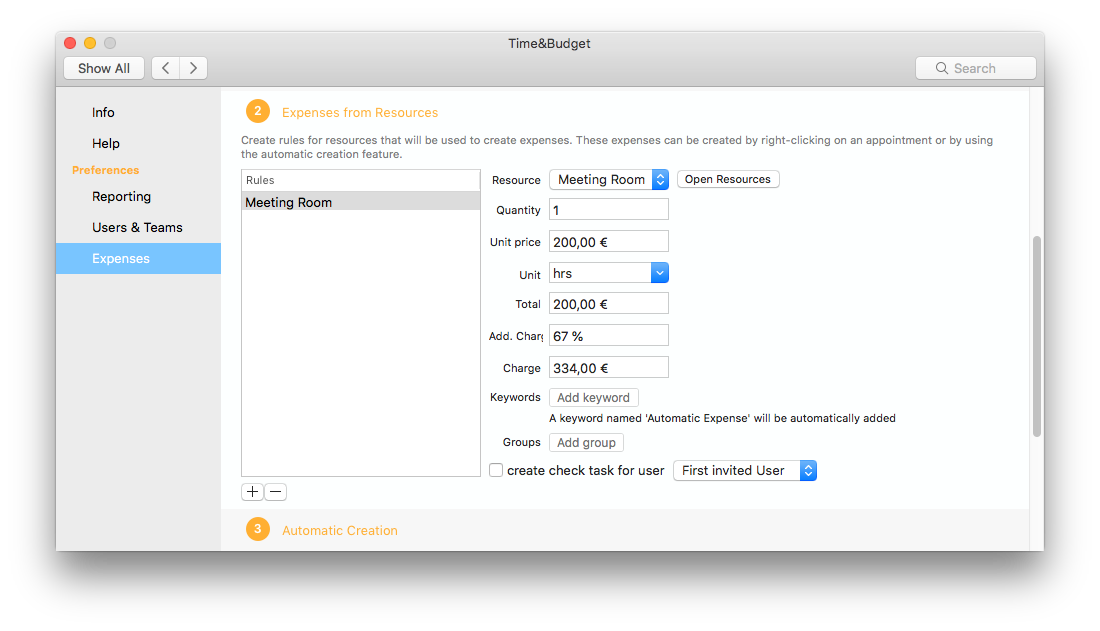1100x631 pixels.
Task: Click the forward navigation arrow
Action: pyautogui.click(x=194, y=68)
